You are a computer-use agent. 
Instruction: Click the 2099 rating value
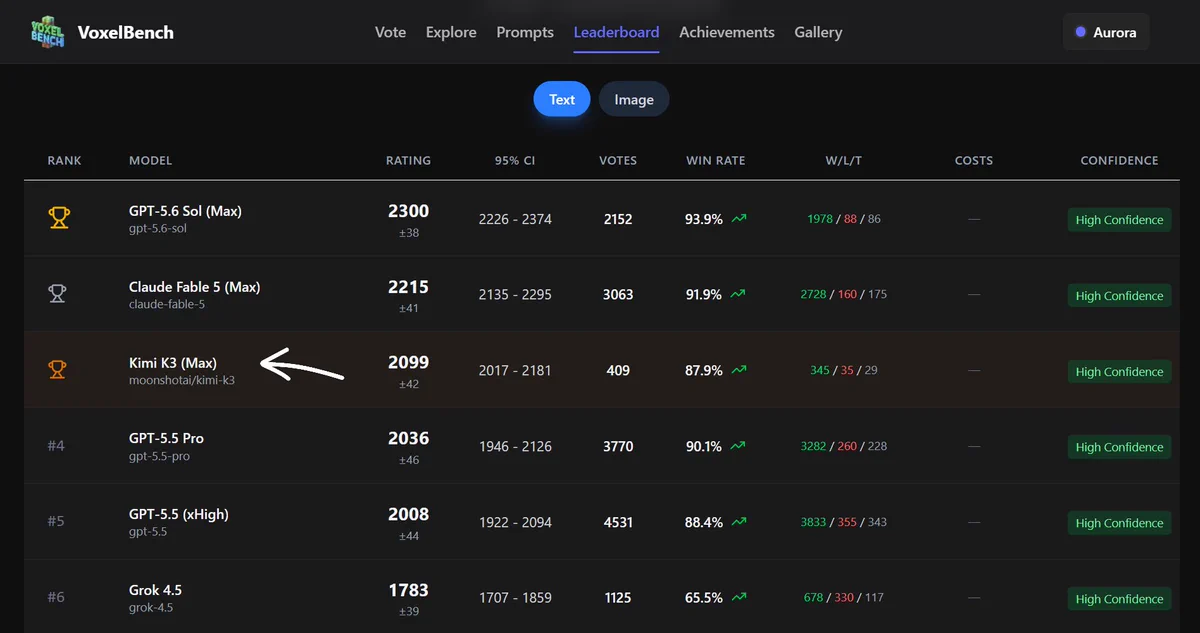tap(408, 362)
